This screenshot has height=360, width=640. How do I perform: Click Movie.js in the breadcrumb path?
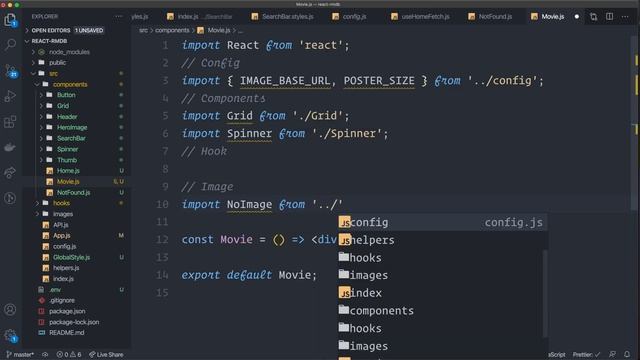tap(219, 30)
